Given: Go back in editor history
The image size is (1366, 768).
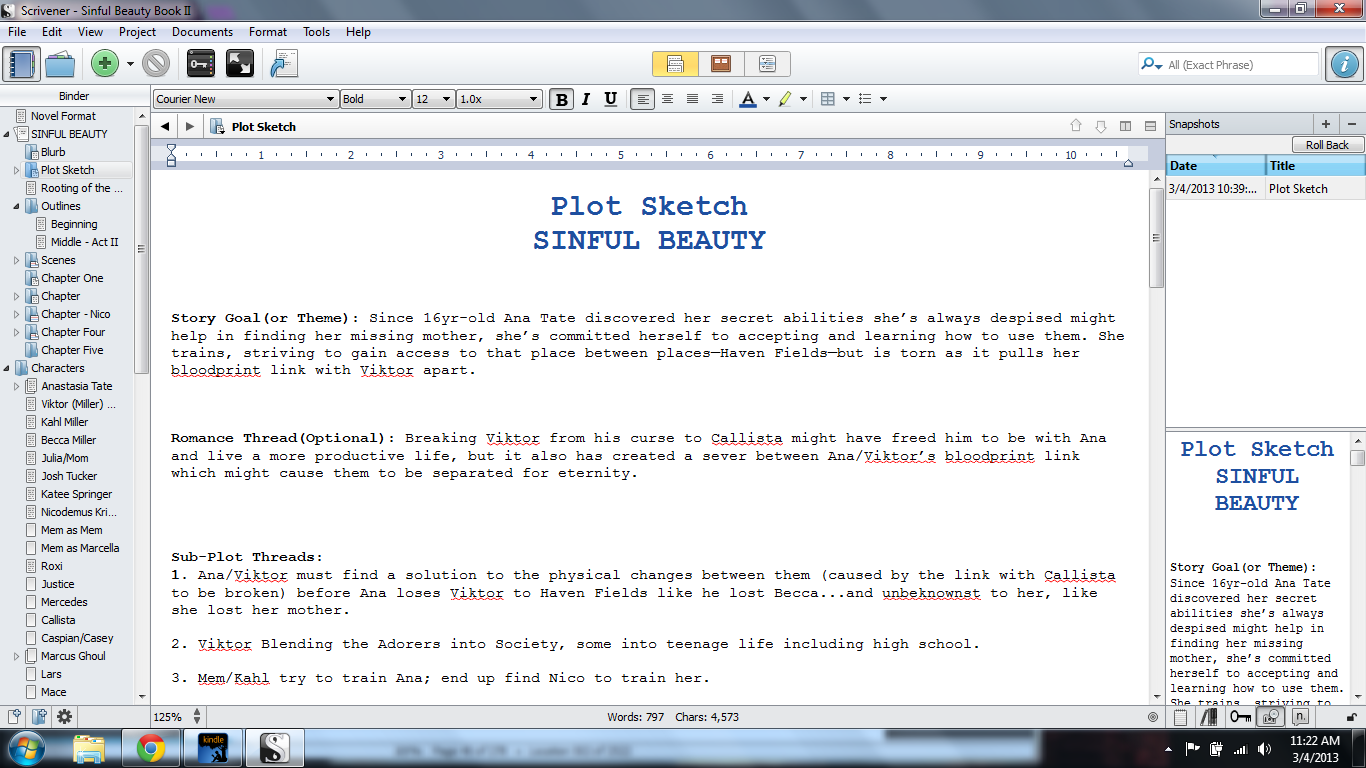Looking at the screenshot, I should pos(164,126).
